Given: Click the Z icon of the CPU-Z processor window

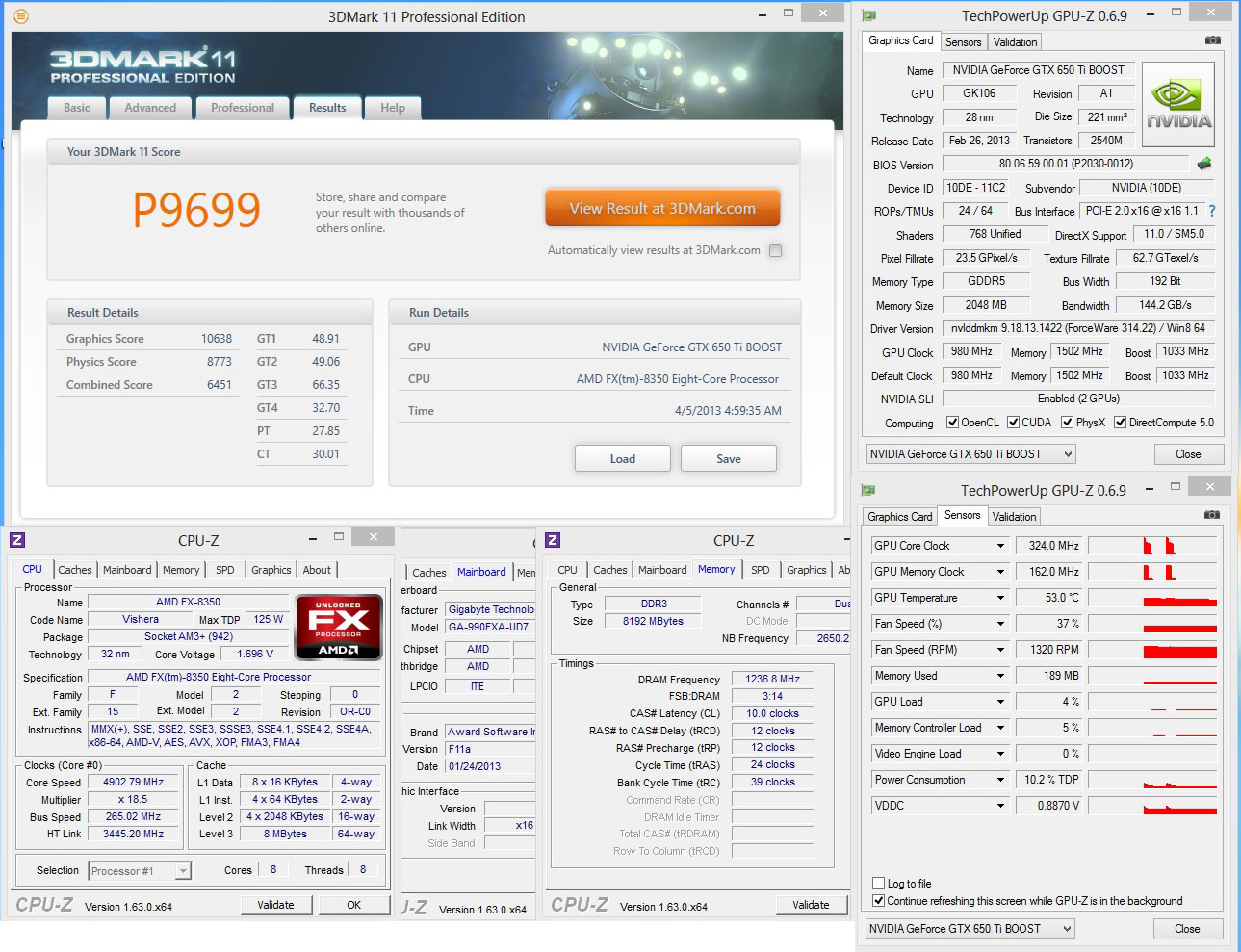Looking at the screenshot, I should 17,540.
